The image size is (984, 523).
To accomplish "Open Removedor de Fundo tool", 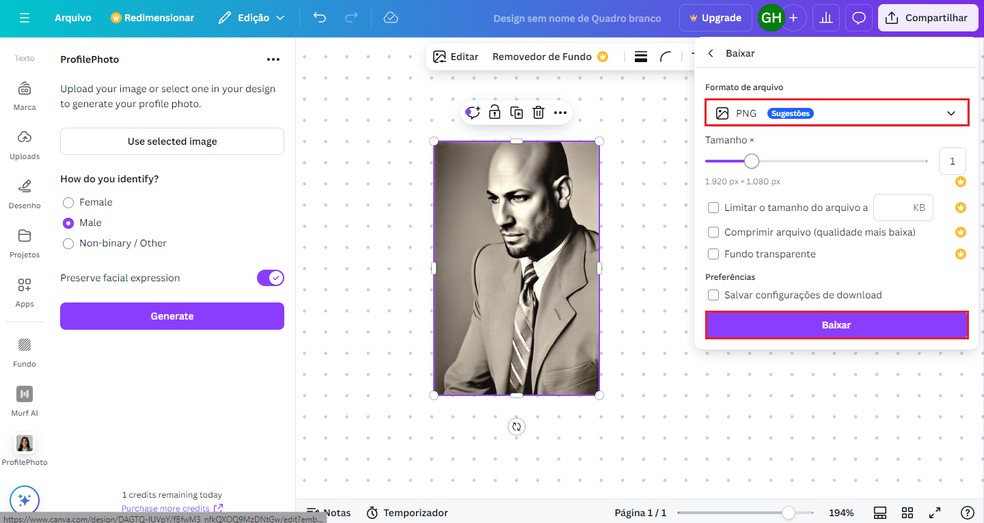I will pos(550,57).
